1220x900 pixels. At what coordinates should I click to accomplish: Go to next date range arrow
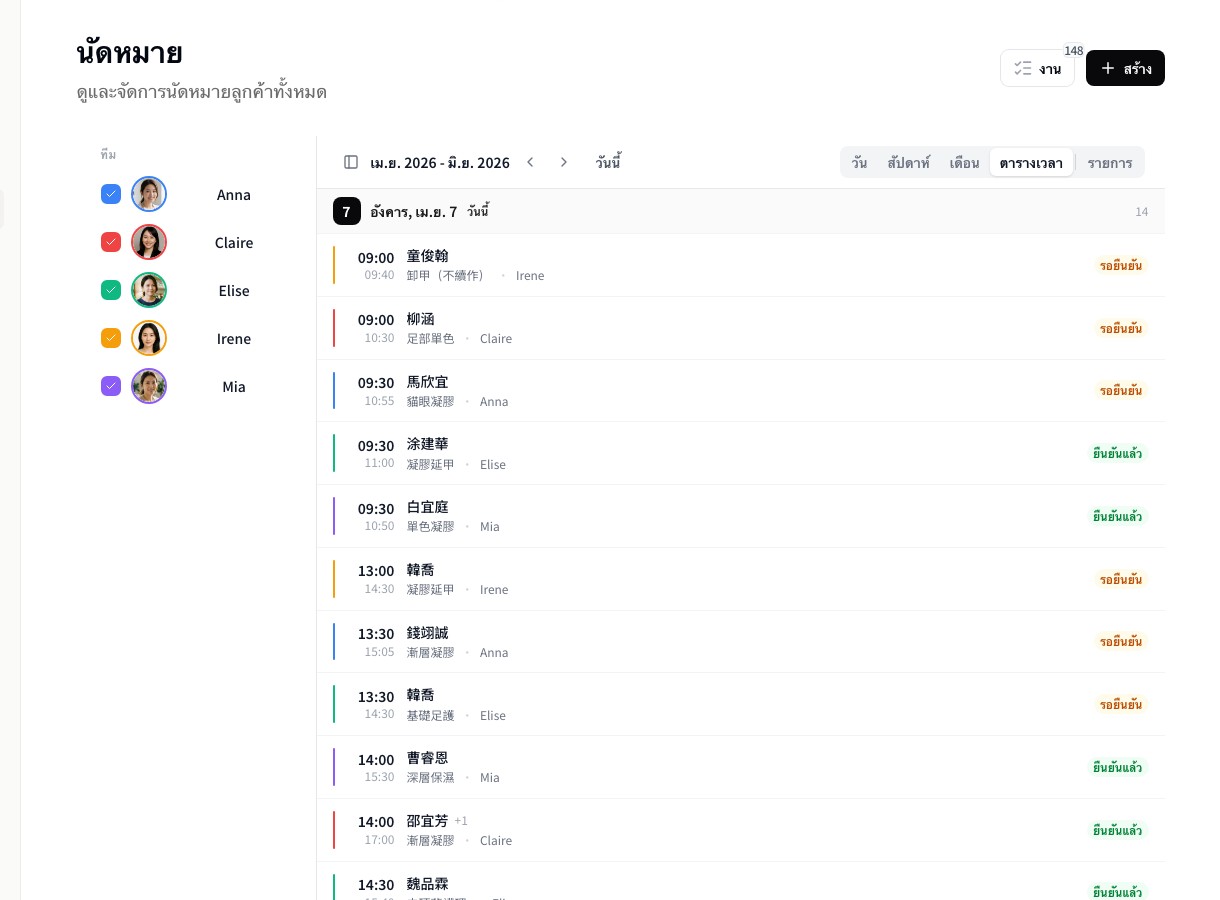(x=564, y=162)
